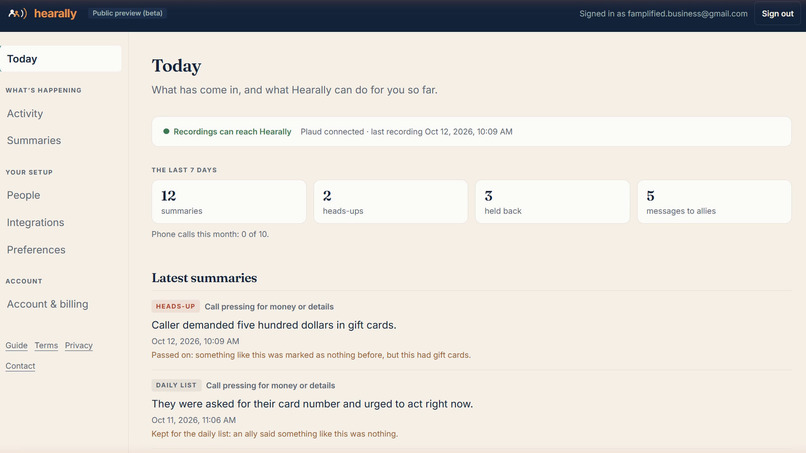Open Account & billing

47,304
